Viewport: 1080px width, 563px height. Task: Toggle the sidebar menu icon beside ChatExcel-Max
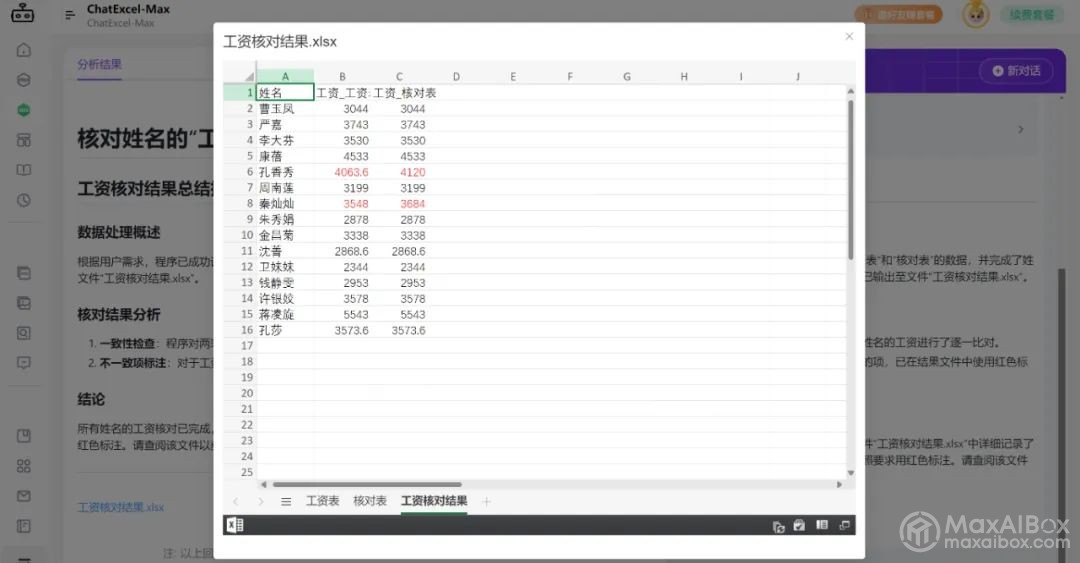click(70, 14)
